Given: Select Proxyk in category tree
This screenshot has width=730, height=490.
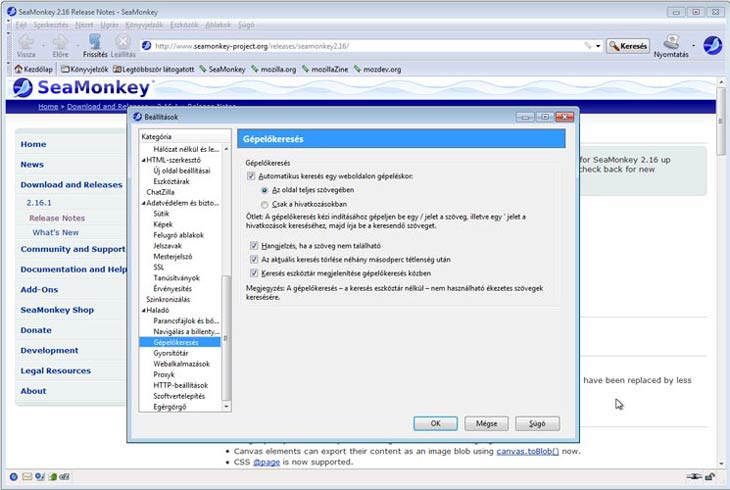Looking at the screenshot, I should point(164,374).
